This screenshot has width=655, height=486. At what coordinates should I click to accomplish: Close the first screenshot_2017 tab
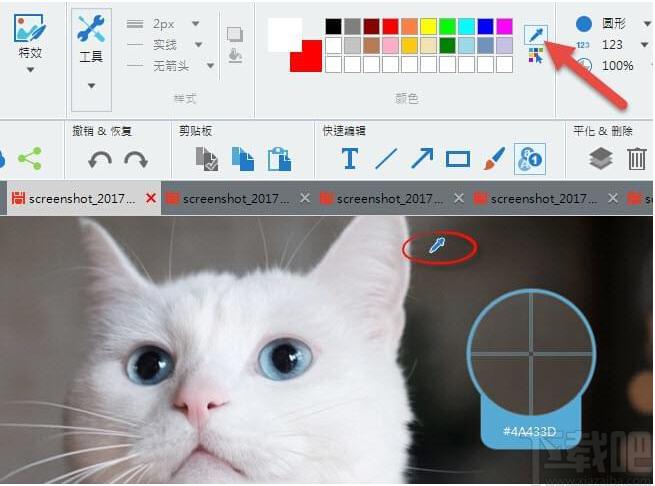point(151,198)
